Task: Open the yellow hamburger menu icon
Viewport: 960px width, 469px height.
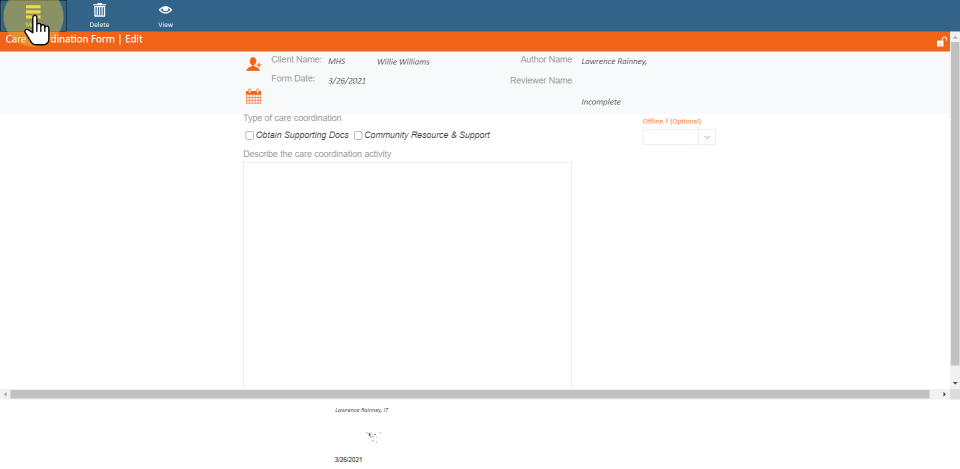Action: coord(33,12)
